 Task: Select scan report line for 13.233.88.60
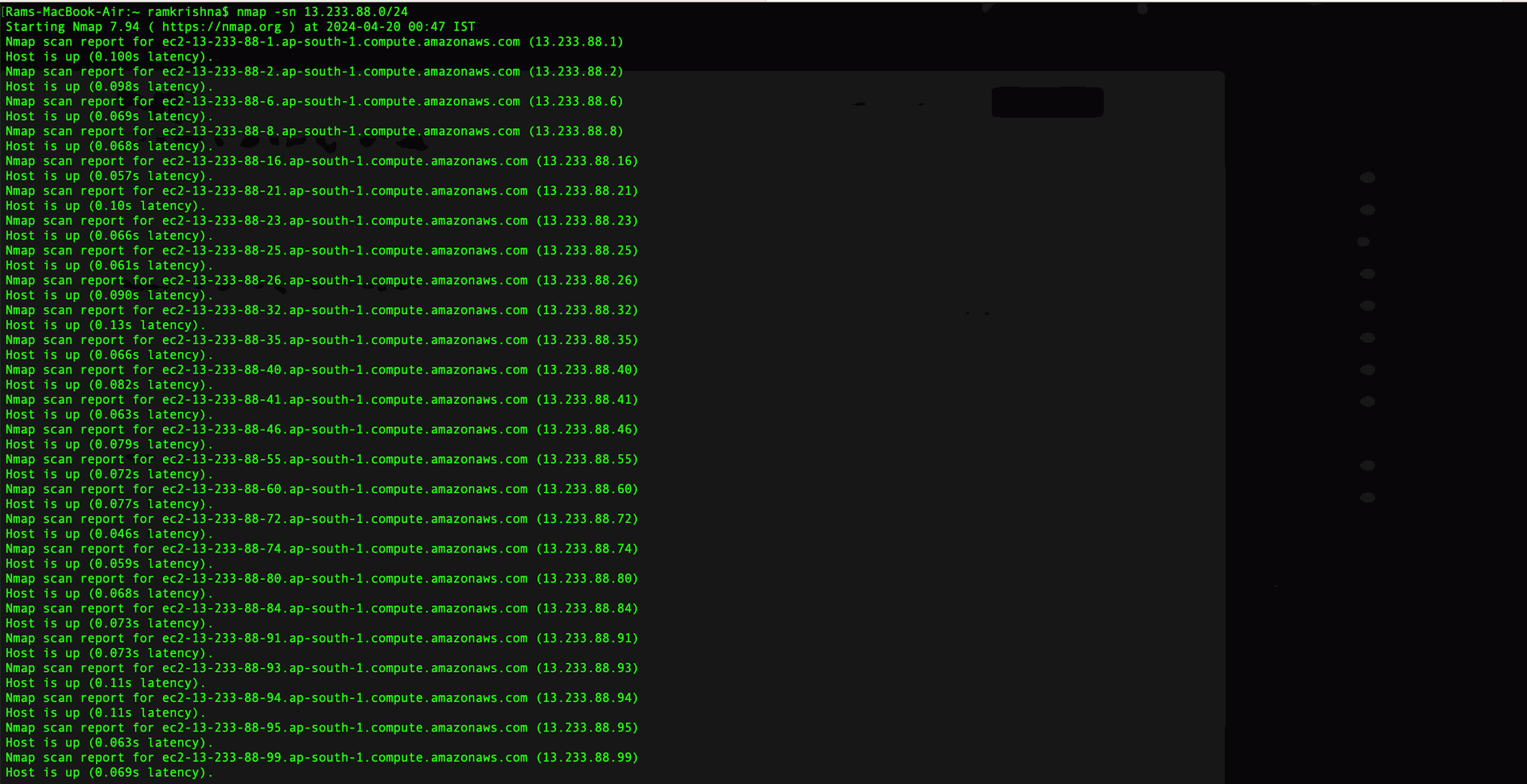click(x=322, y=489)
